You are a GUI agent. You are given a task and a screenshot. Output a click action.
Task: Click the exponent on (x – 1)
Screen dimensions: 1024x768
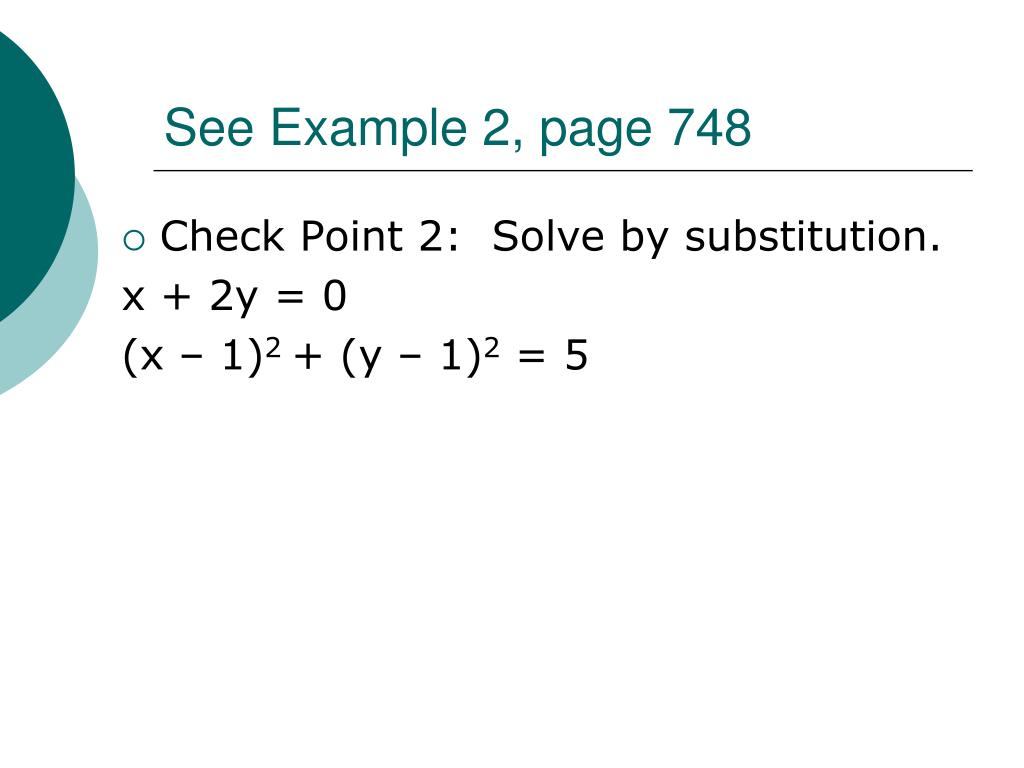pyautogui.click(x=274, y=348)
